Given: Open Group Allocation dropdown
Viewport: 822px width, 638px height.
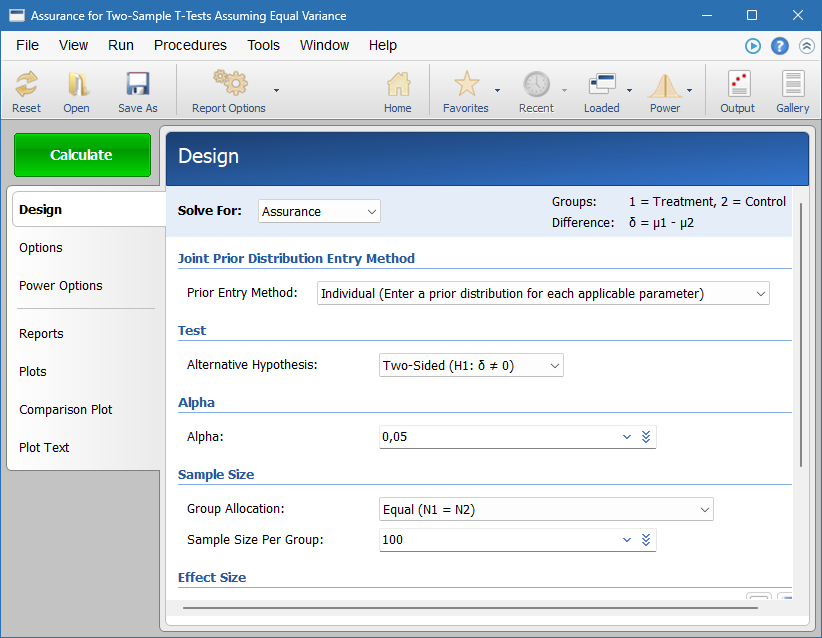Looking at the screenshot, I should coord(546,510).
